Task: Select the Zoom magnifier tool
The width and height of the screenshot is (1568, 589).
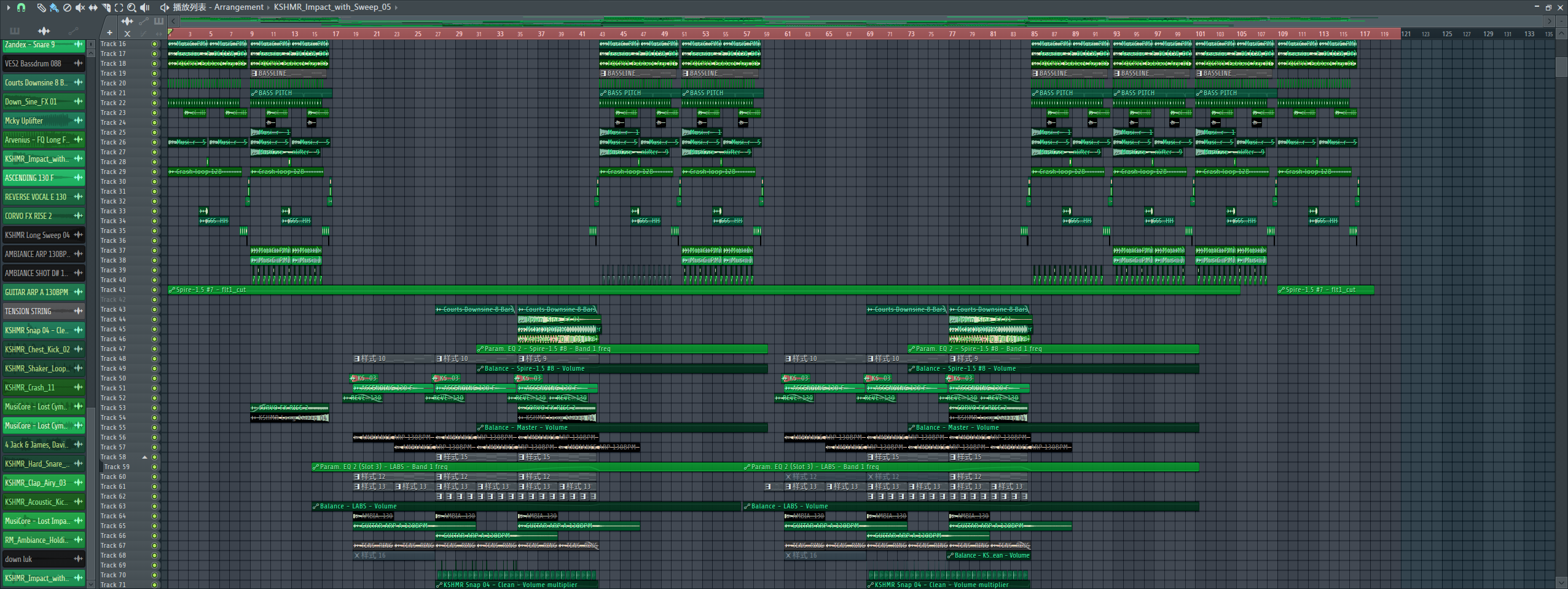Action: pos(131,7)
